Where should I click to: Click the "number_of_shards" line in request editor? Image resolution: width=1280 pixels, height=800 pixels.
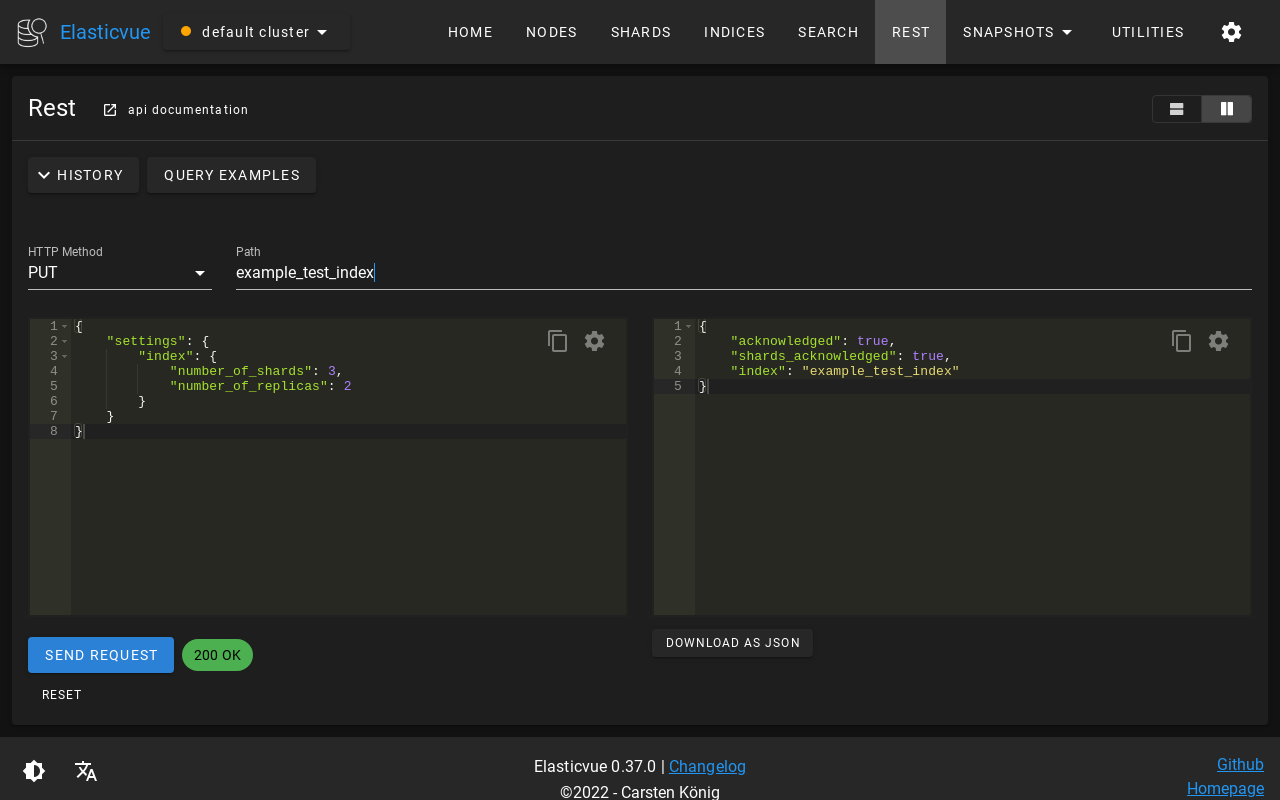(255, 371)
